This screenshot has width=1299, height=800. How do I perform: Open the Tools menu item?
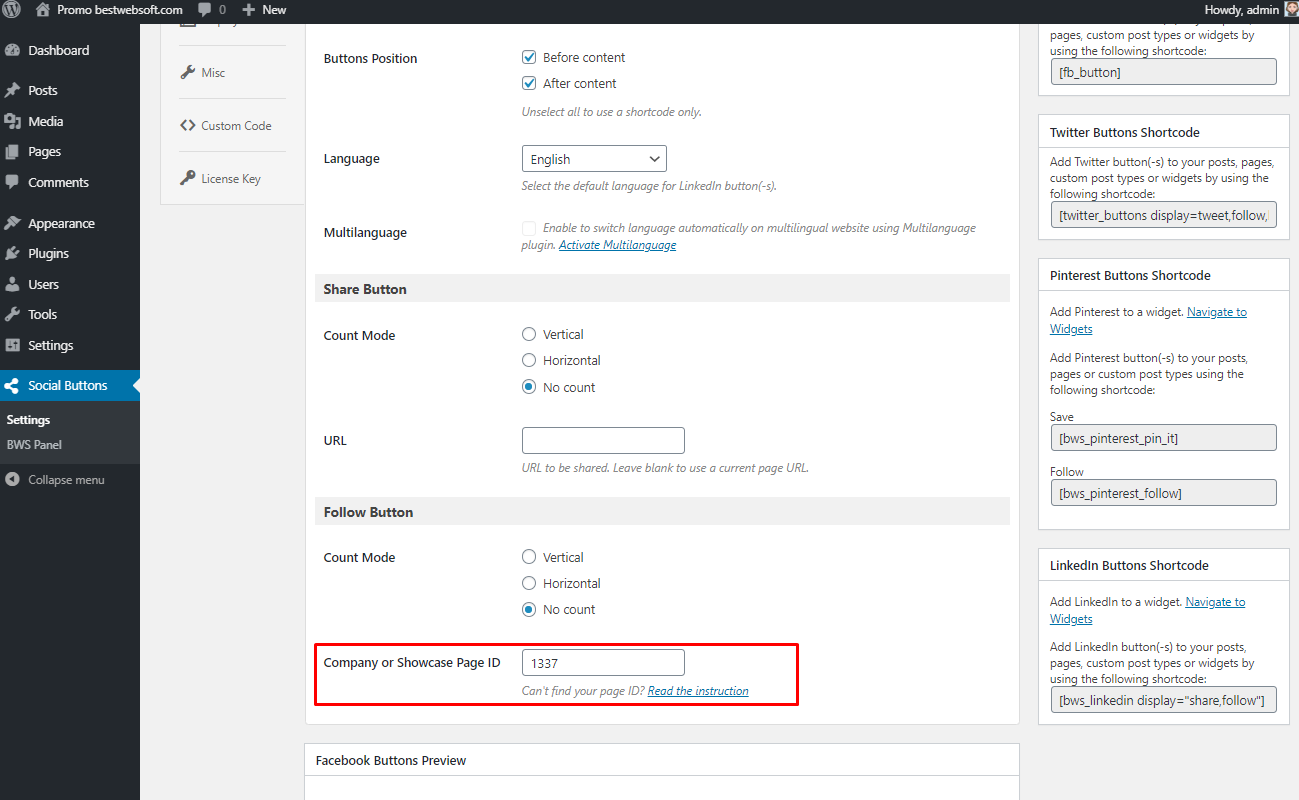pos(70,314)
